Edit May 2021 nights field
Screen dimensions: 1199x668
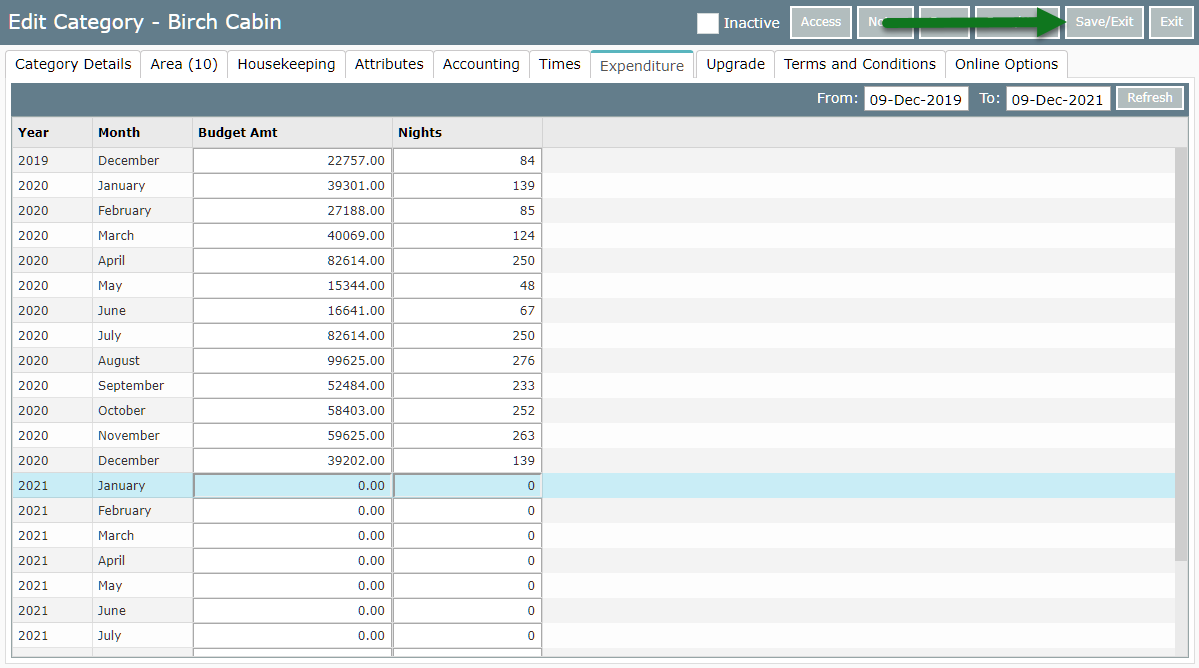(467, 586)
